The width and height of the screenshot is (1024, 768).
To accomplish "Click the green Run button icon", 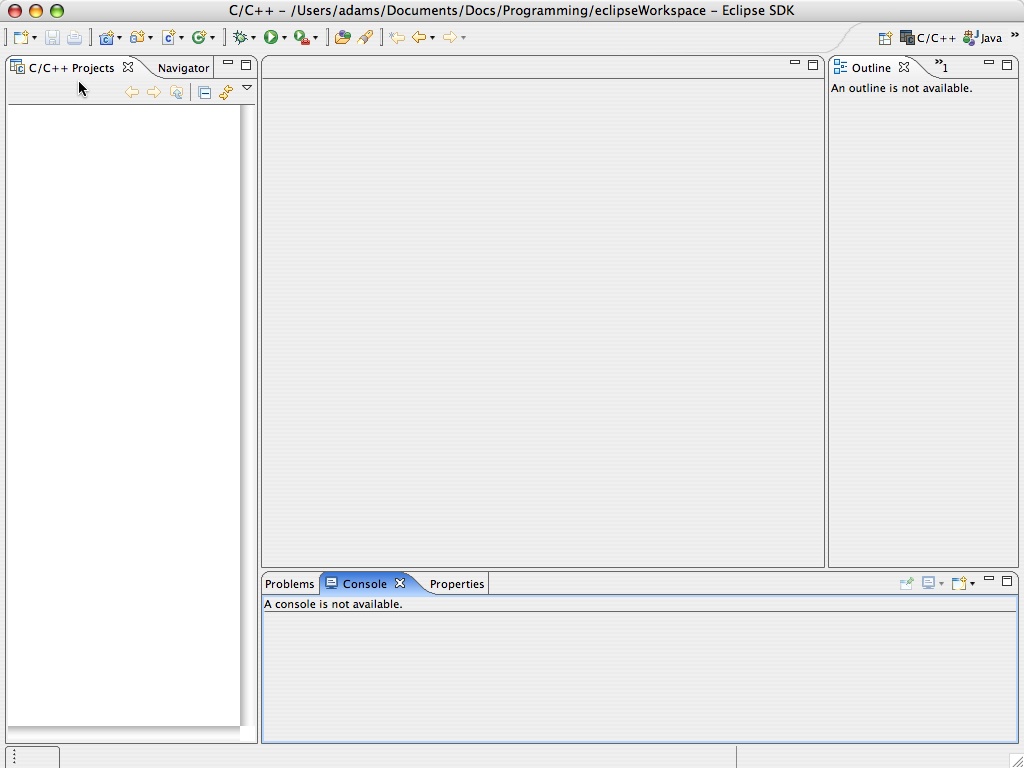I will [x=270, y=38].
